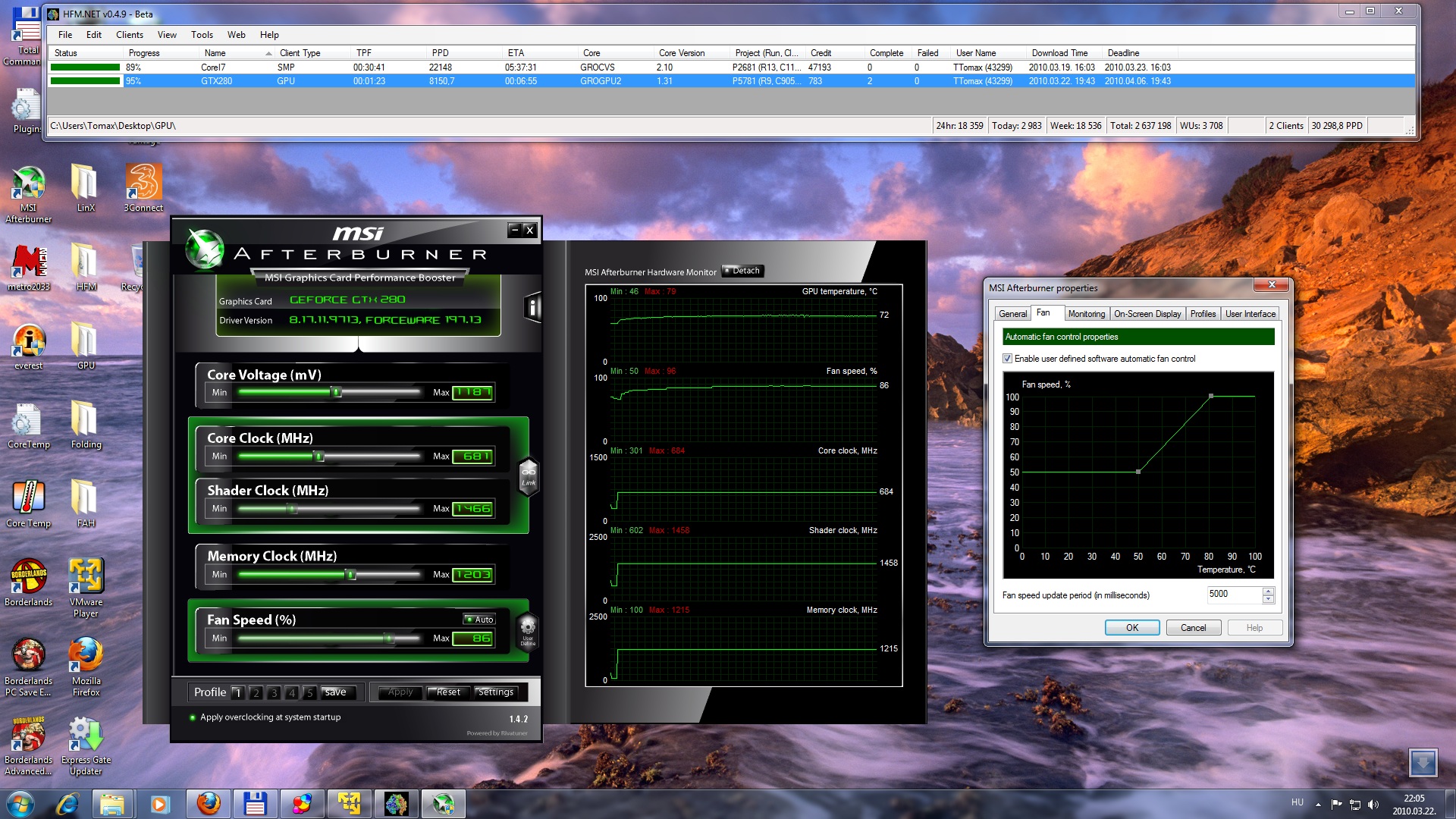1456x819 pixels.
Task: Toggle the core/shader clock Link icon
Action: coord(529,476)
